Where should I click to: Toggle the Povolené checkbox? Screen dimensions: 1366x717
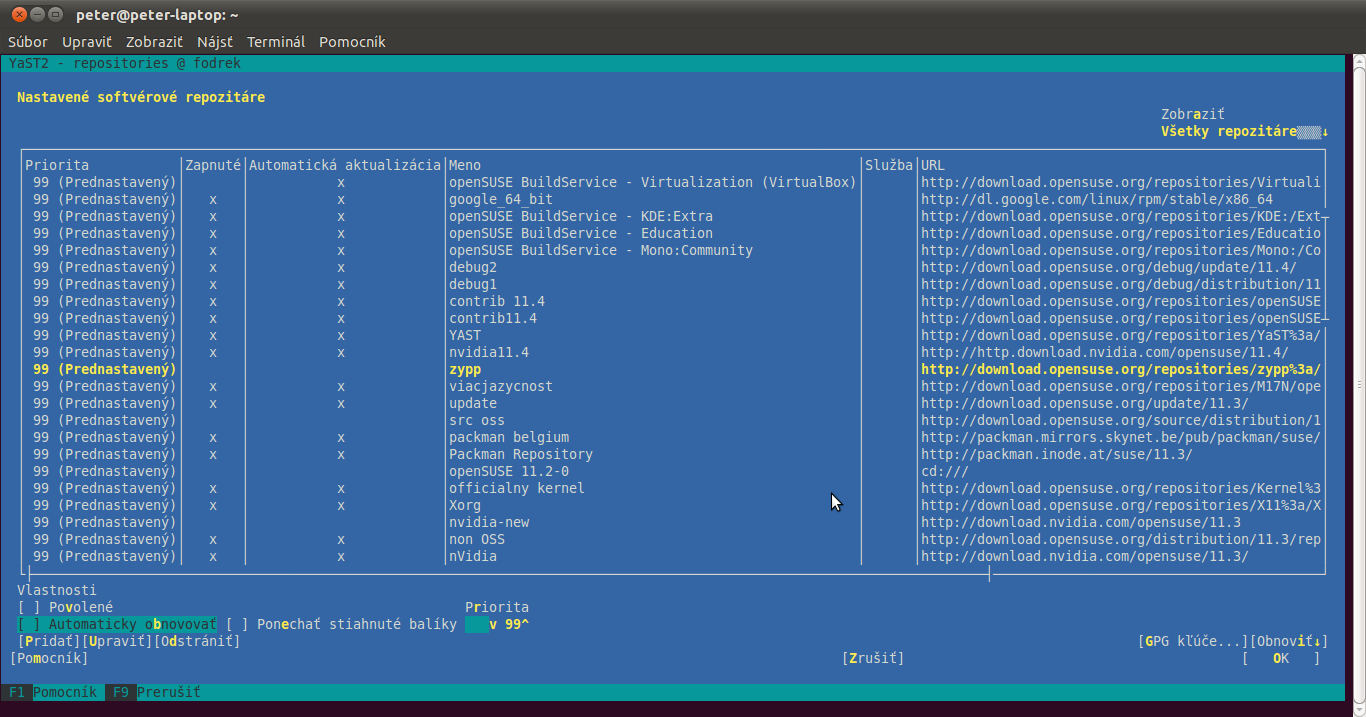(x=65, y=607)
